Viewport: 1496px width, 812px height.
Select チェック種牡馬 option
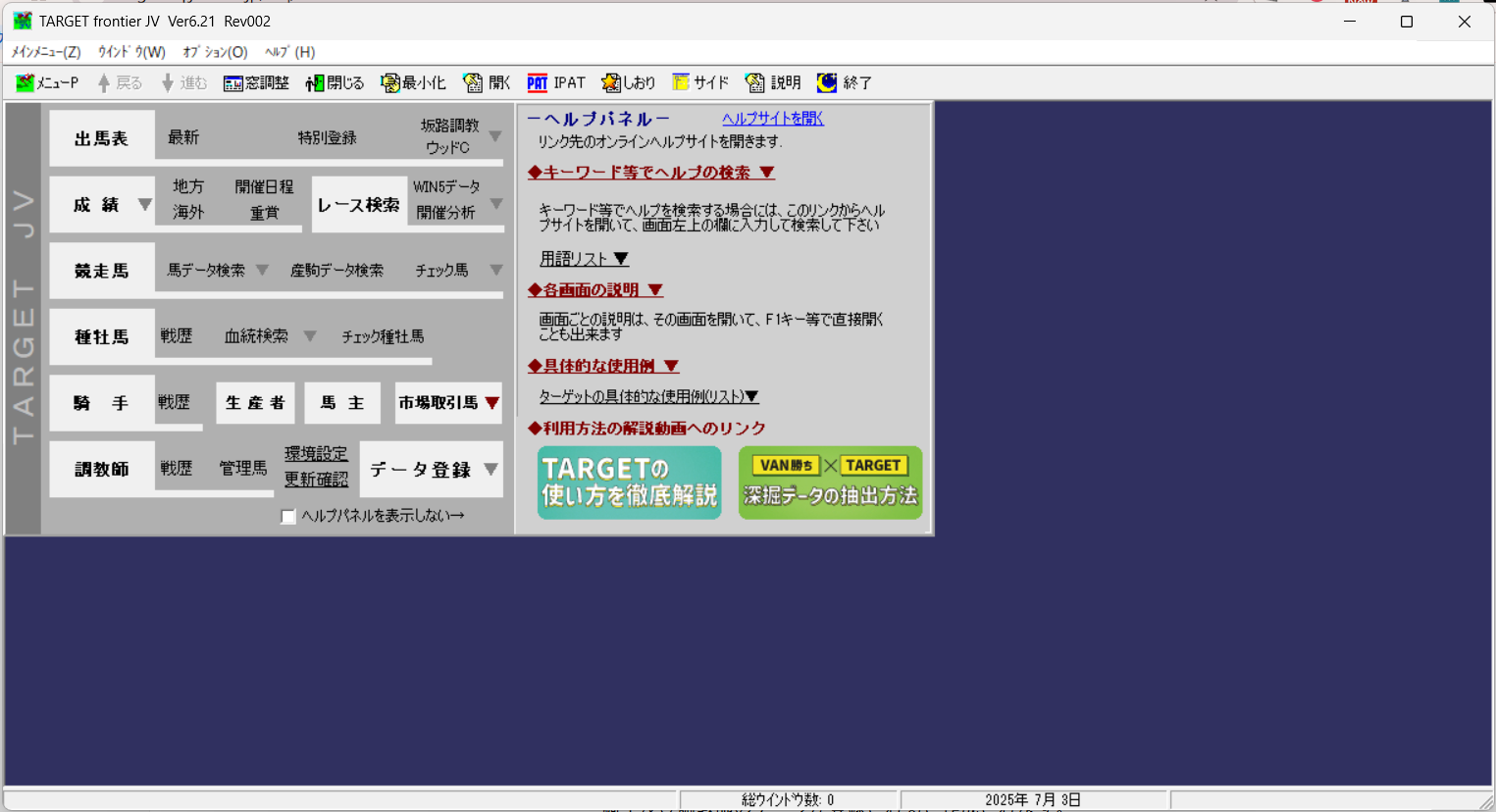point(383,336)
